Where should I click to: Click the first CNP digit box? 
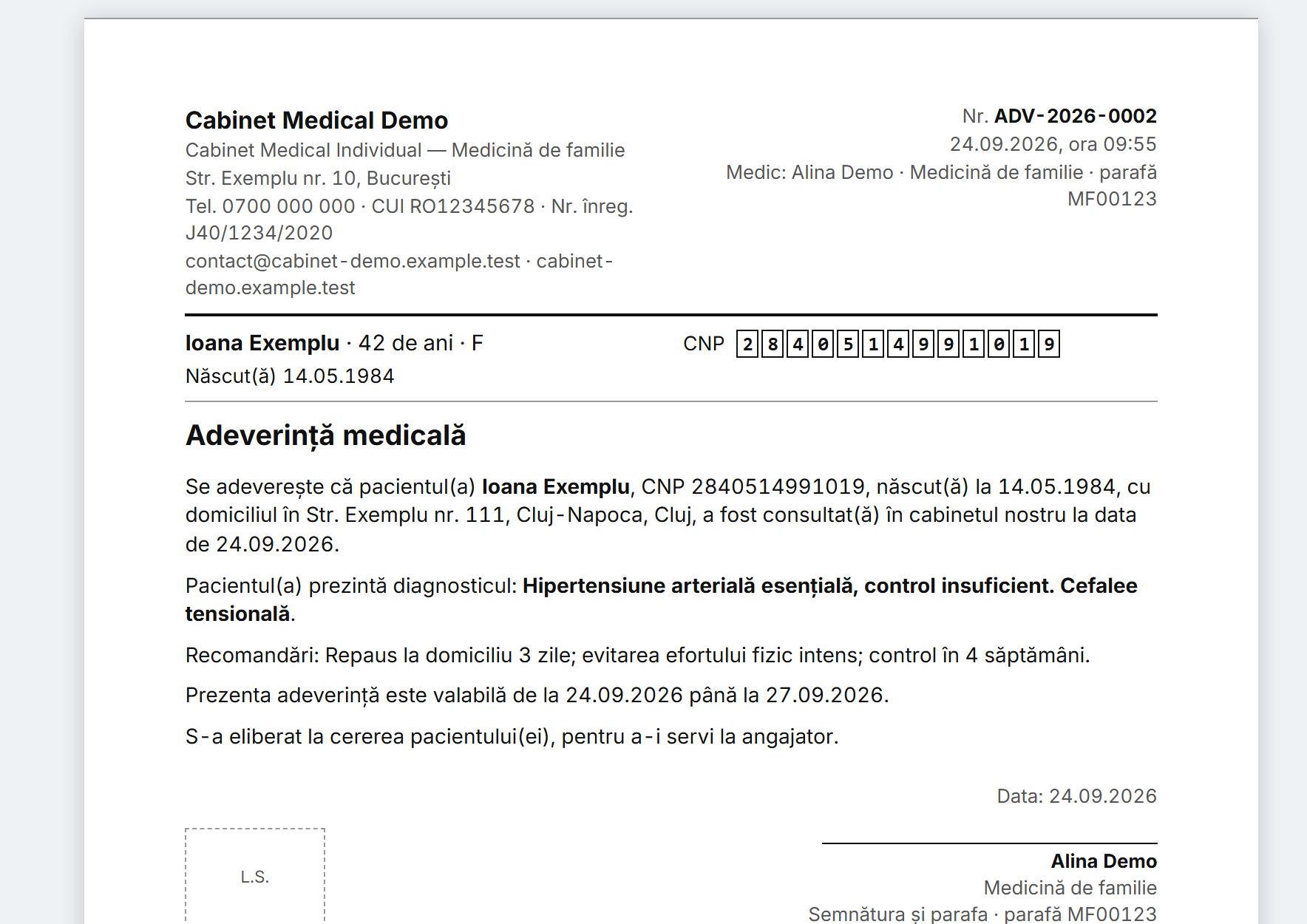pos(747,344)
